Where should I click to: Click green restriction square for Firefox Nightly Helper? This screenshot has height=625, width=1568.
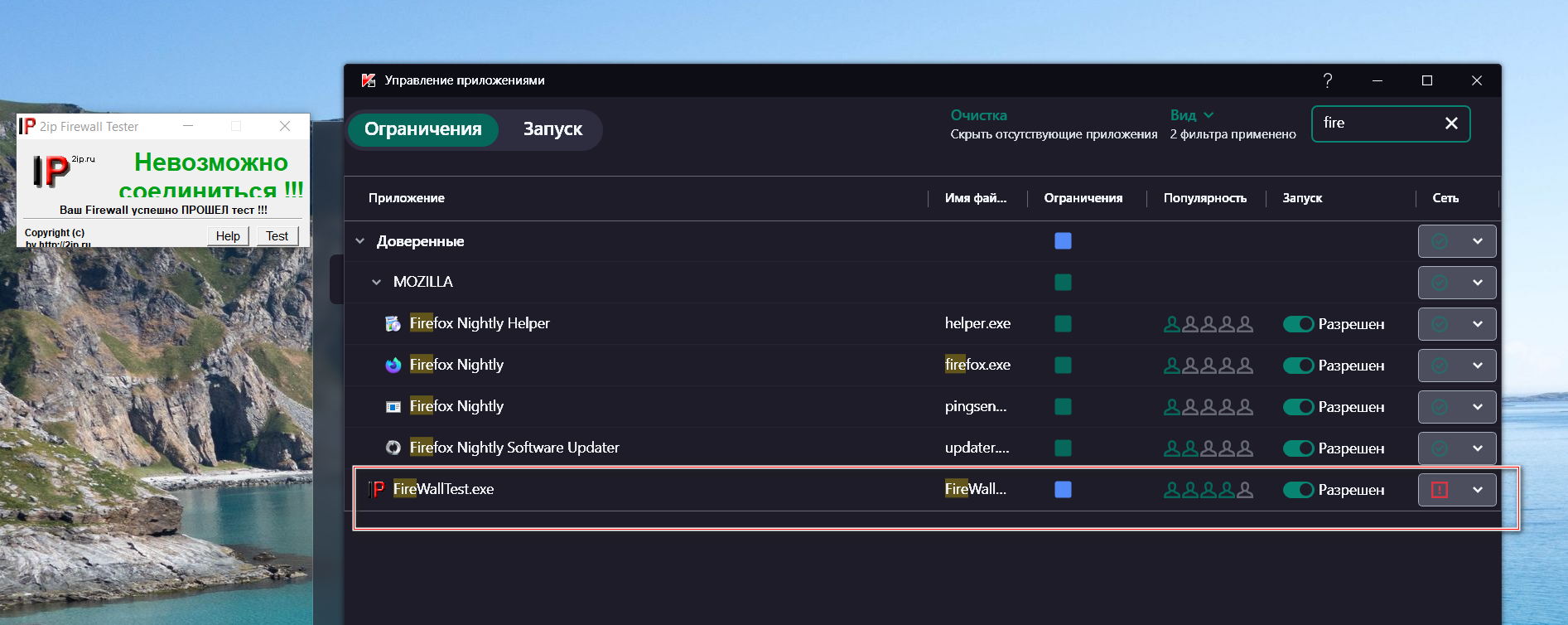coord(1063,324)
